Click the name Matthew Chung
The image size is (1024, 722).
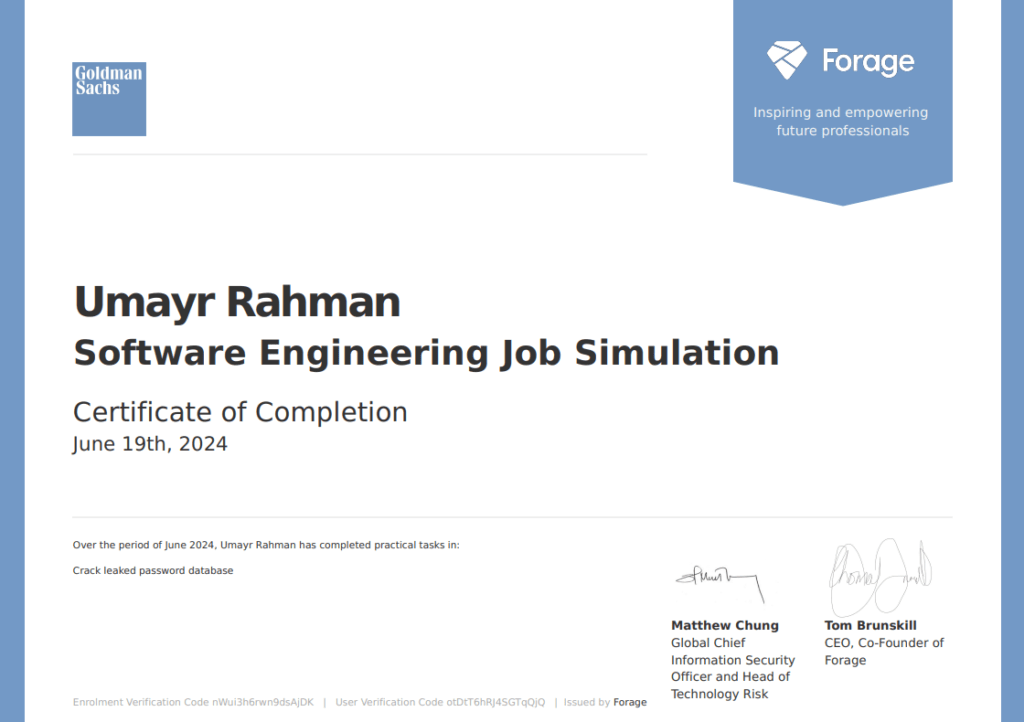pos(724,625)
